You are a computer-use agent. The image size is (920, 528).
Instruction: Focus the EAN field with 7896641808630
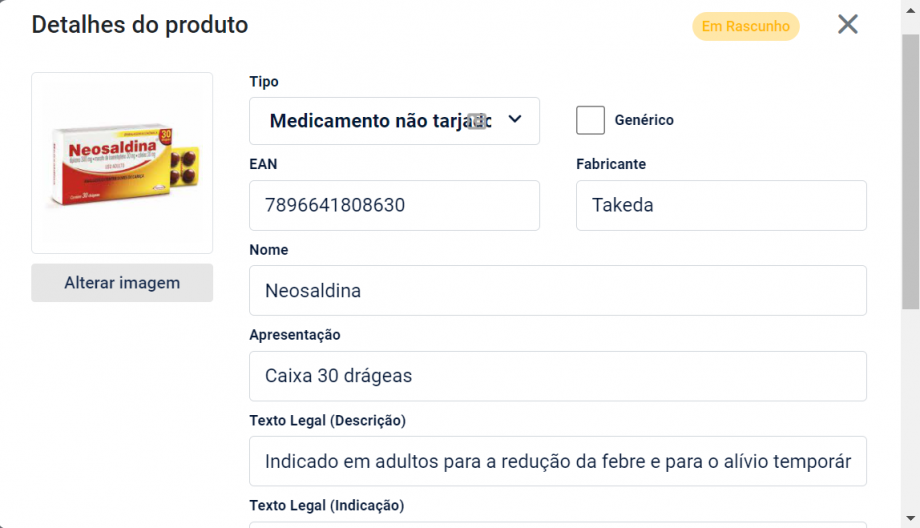click(x=394, y=206)
